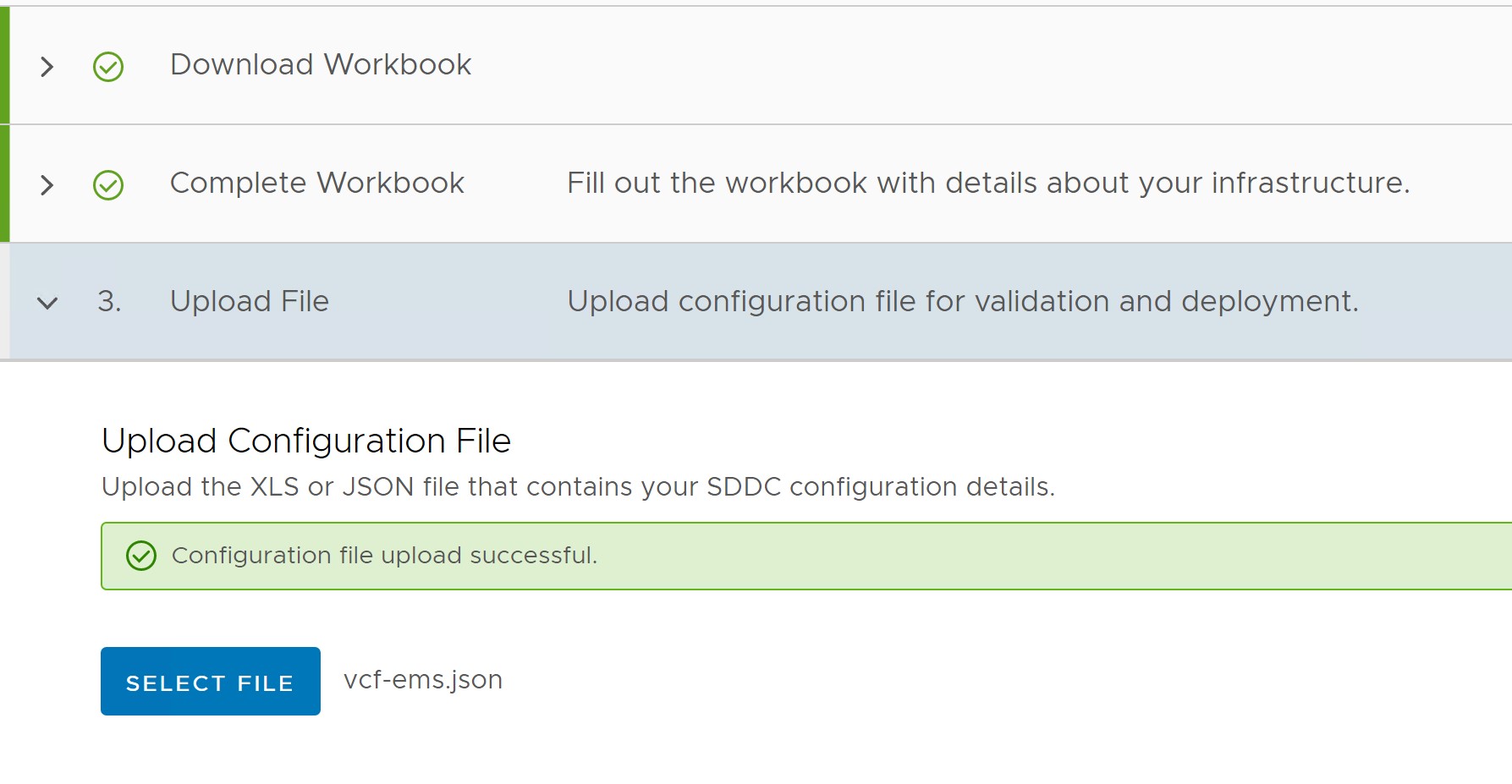The height and width of the screenshot is (784, 1512).
Task: Click the XLS or JSON instruction text
Action: click(x=578, y=487)
